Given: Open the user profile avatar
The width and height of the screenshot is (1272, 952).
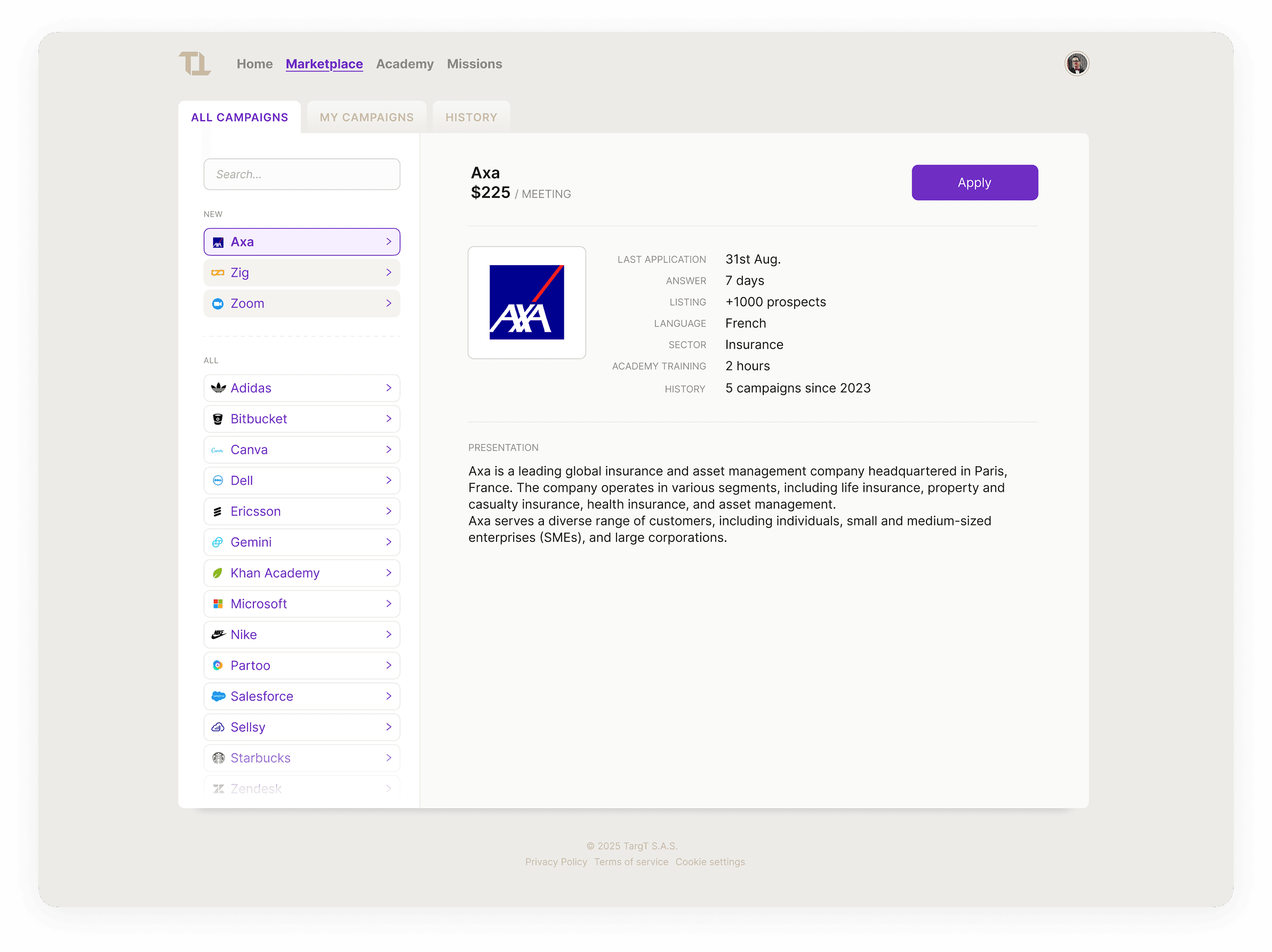Looking at the screenshot, I should [1076, 63].
